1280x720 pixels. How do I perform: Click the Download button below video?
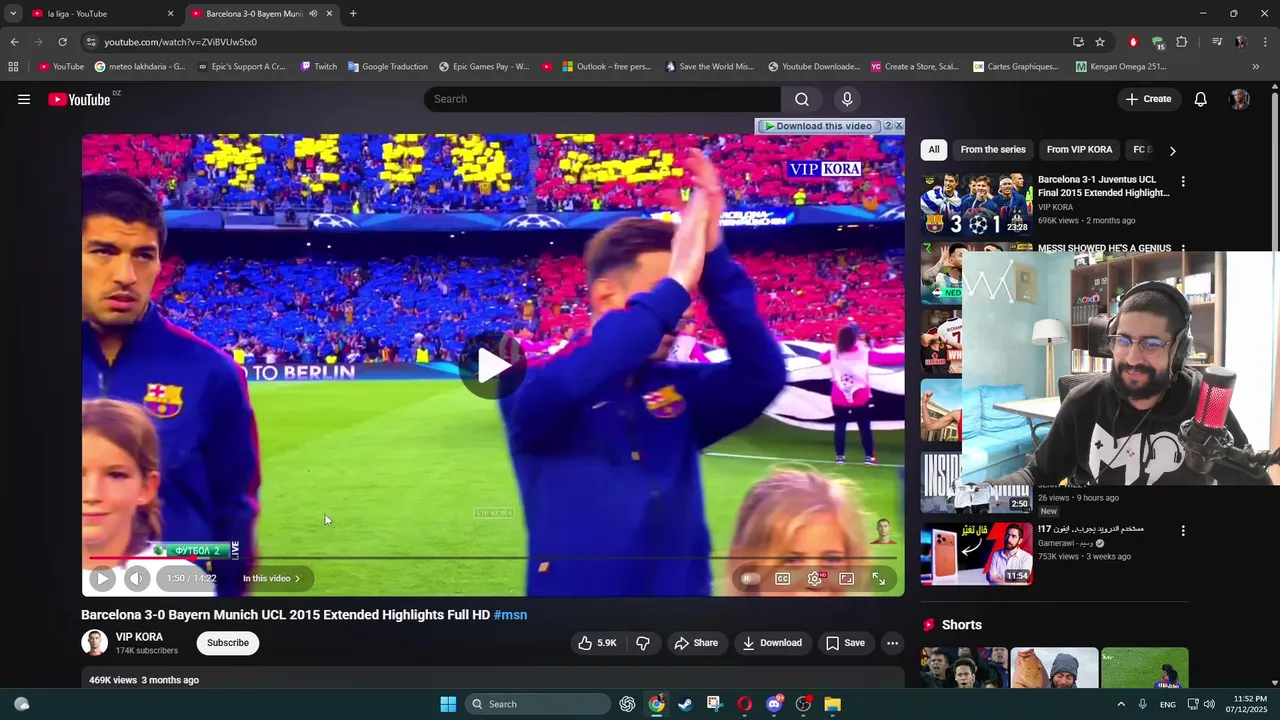tap(771, 643)
